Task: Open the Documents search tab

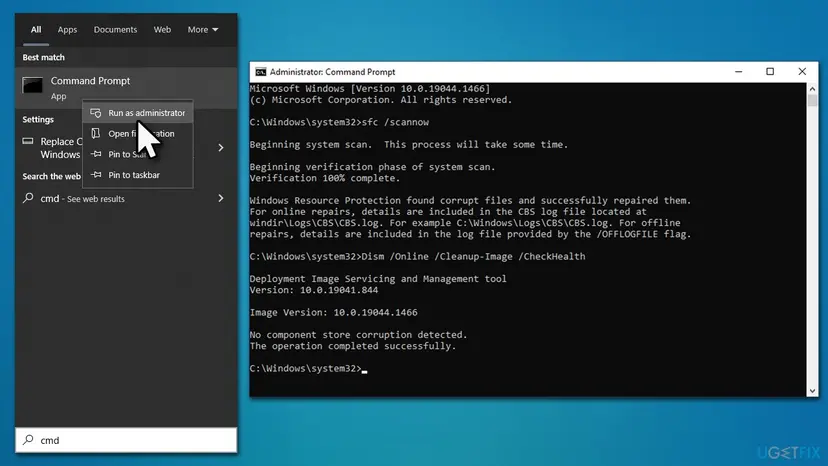Action: pos(115,30)
